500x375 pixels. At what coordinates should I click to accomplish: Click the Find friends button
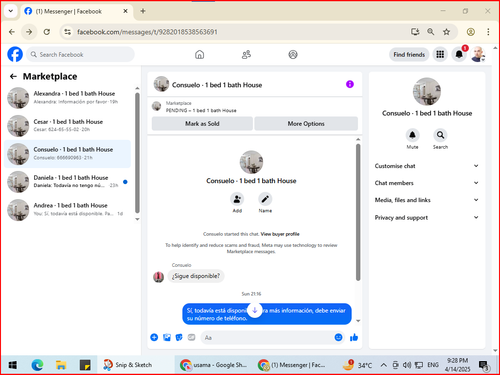pos(409,54)
